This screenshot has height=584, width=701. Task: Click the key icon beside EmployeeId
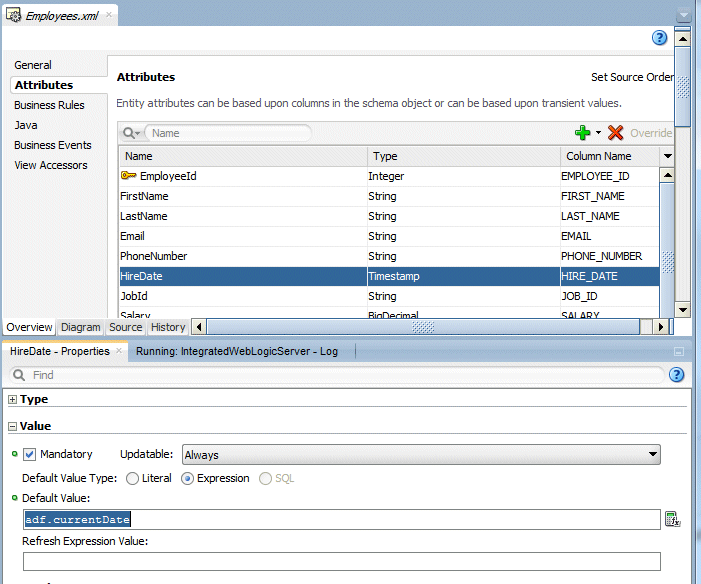point(129,176)
